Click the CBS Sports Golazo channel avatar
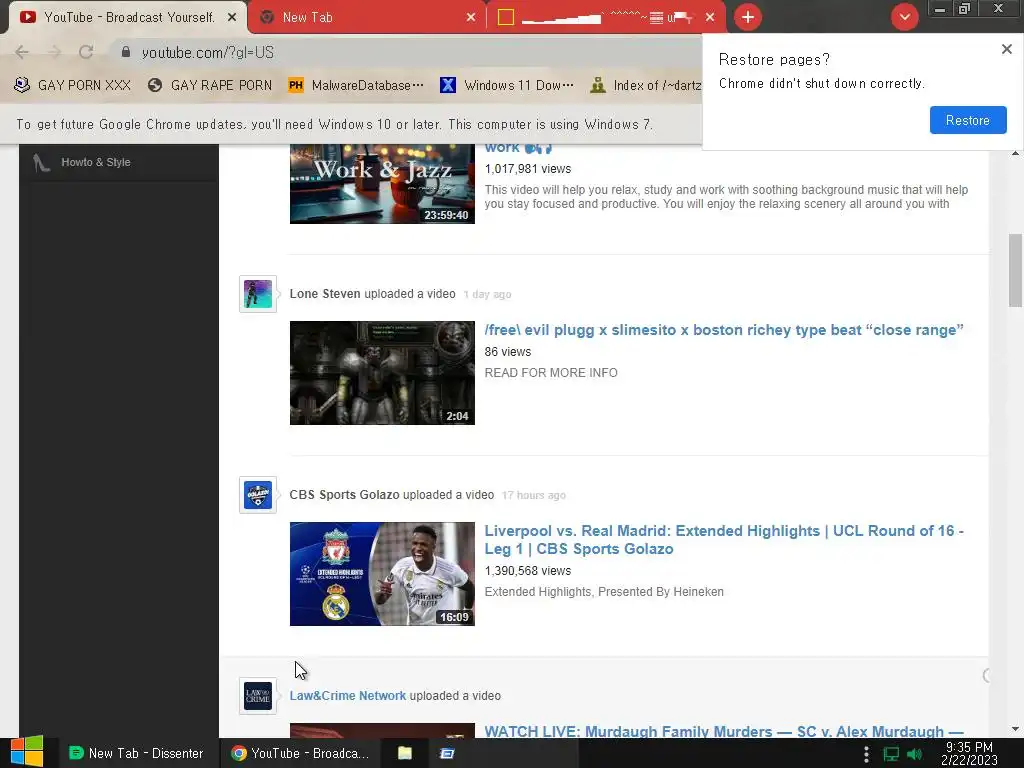Screen dimensions: 1024x768 click(x=258, y=495)
